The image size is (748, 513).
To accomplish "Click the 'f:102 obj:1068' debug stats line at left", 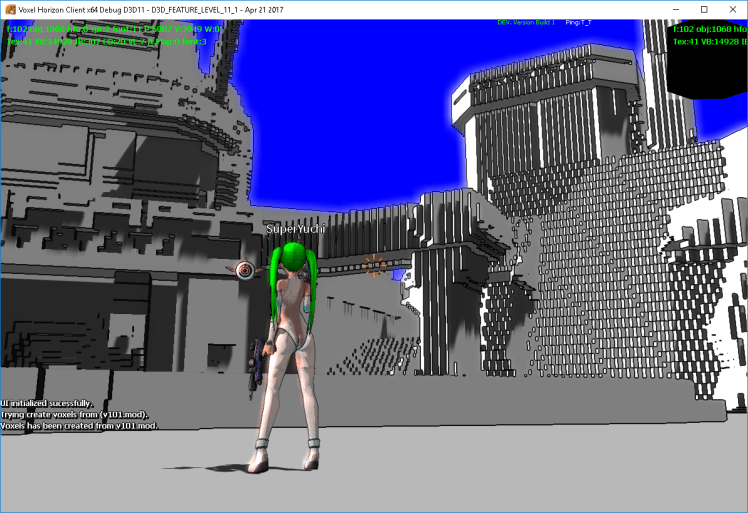I will (x=114, y=30).
